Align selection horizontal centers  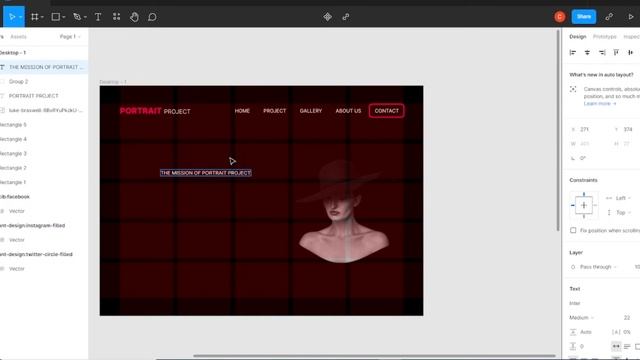[x=587, y=53]
